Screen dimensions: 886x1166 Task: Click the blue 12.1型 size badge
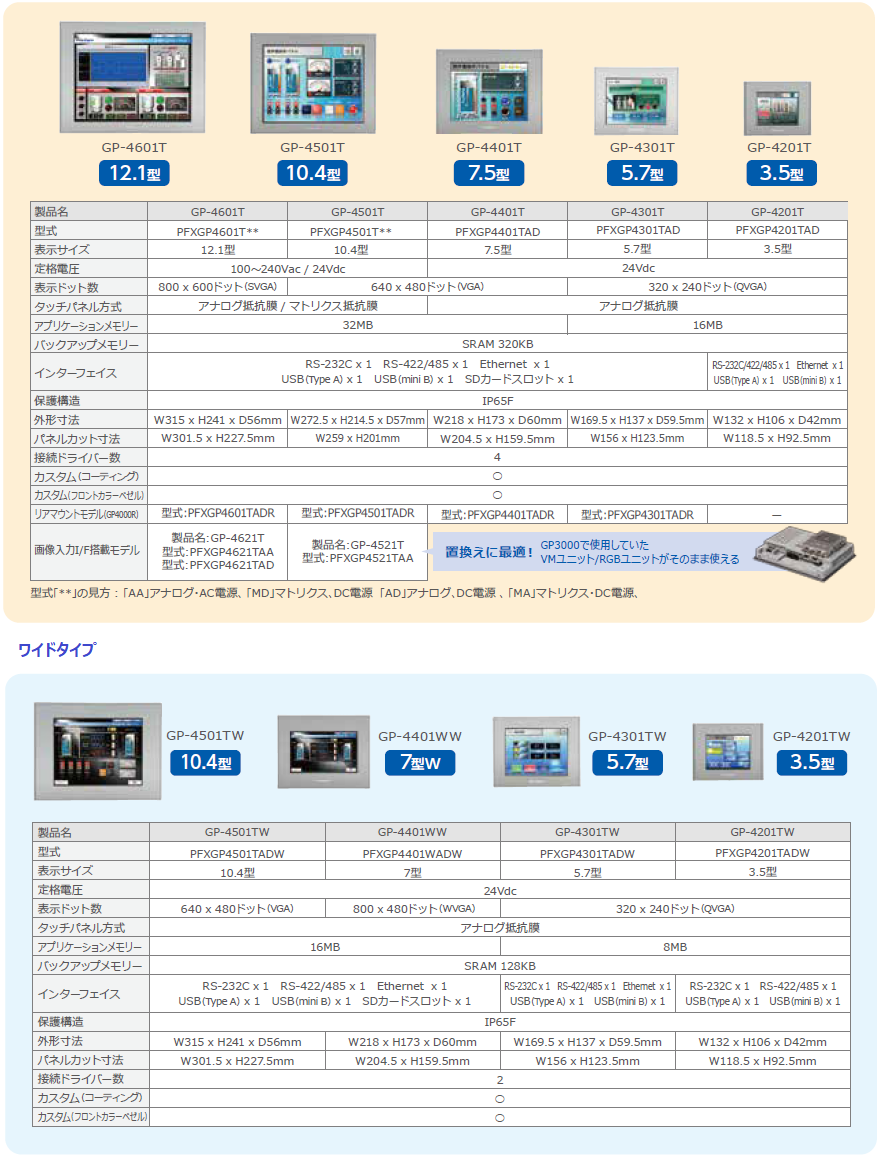(x=134, y=173)
